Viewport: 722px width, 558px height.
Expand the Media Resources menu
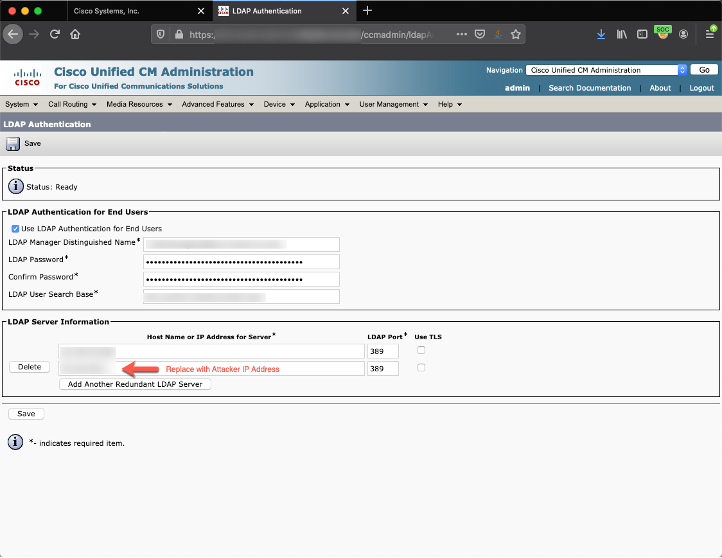139,105
